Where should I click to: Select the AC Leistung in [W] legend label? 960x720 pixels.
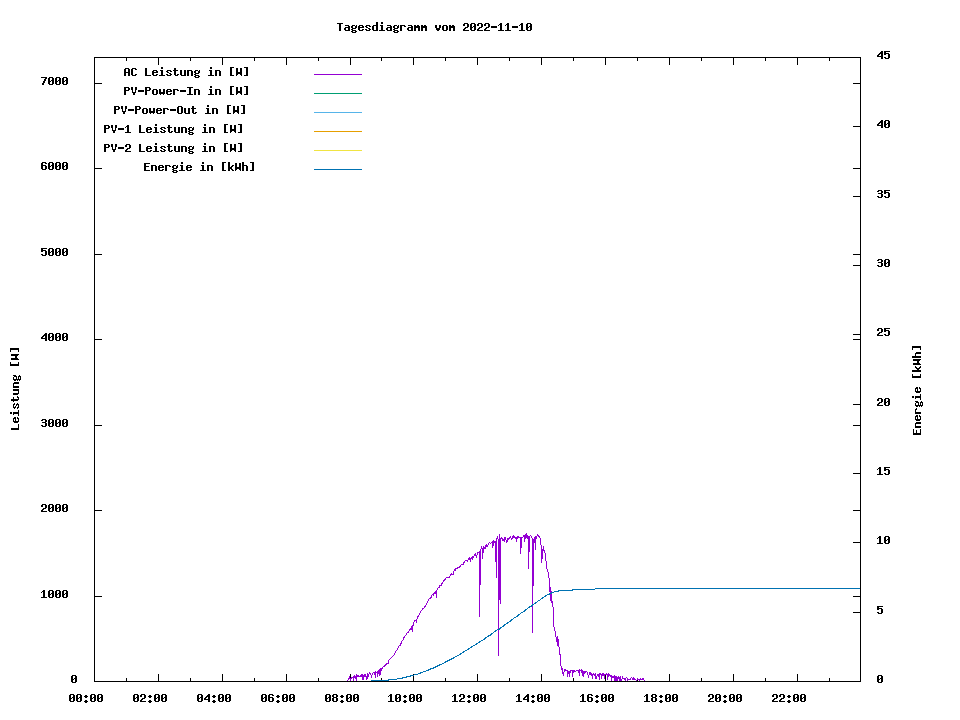pyautogui.click(x=186, y=72)
